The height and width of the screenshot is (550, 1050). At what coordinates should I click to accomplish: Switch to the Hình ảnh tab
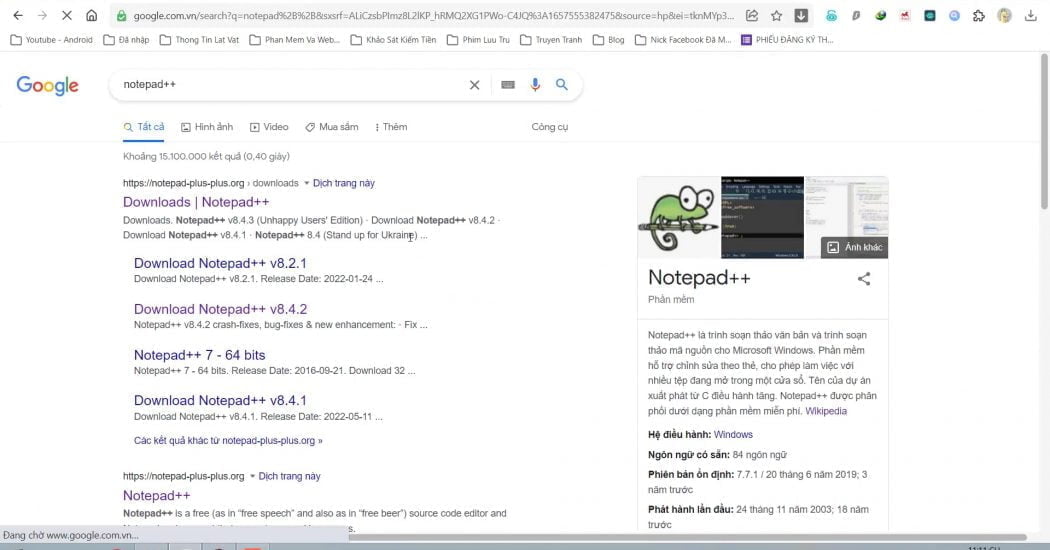pos(207,127)
